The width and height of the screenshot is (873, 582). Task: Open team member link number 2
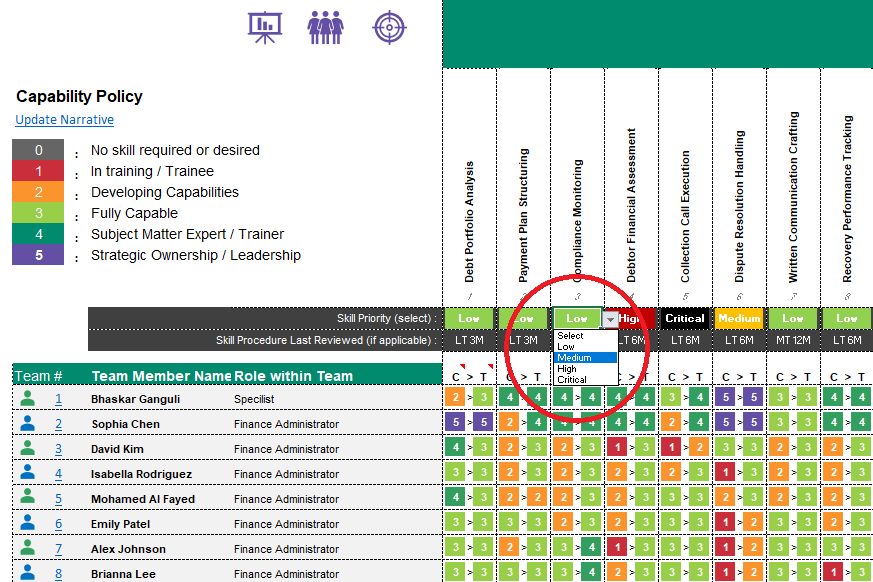58,424
